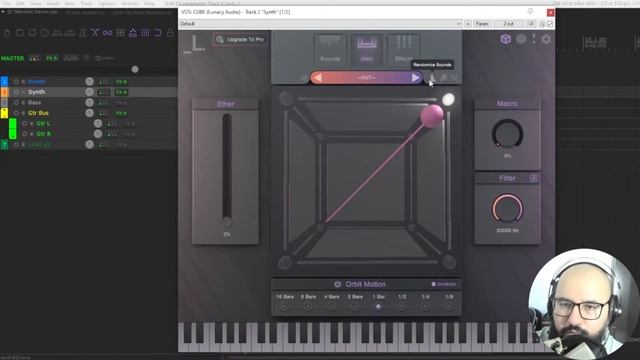Select next preset with right arrow
Image resolution: width=640 pixels, height=360 pixels.
(415, 78)
